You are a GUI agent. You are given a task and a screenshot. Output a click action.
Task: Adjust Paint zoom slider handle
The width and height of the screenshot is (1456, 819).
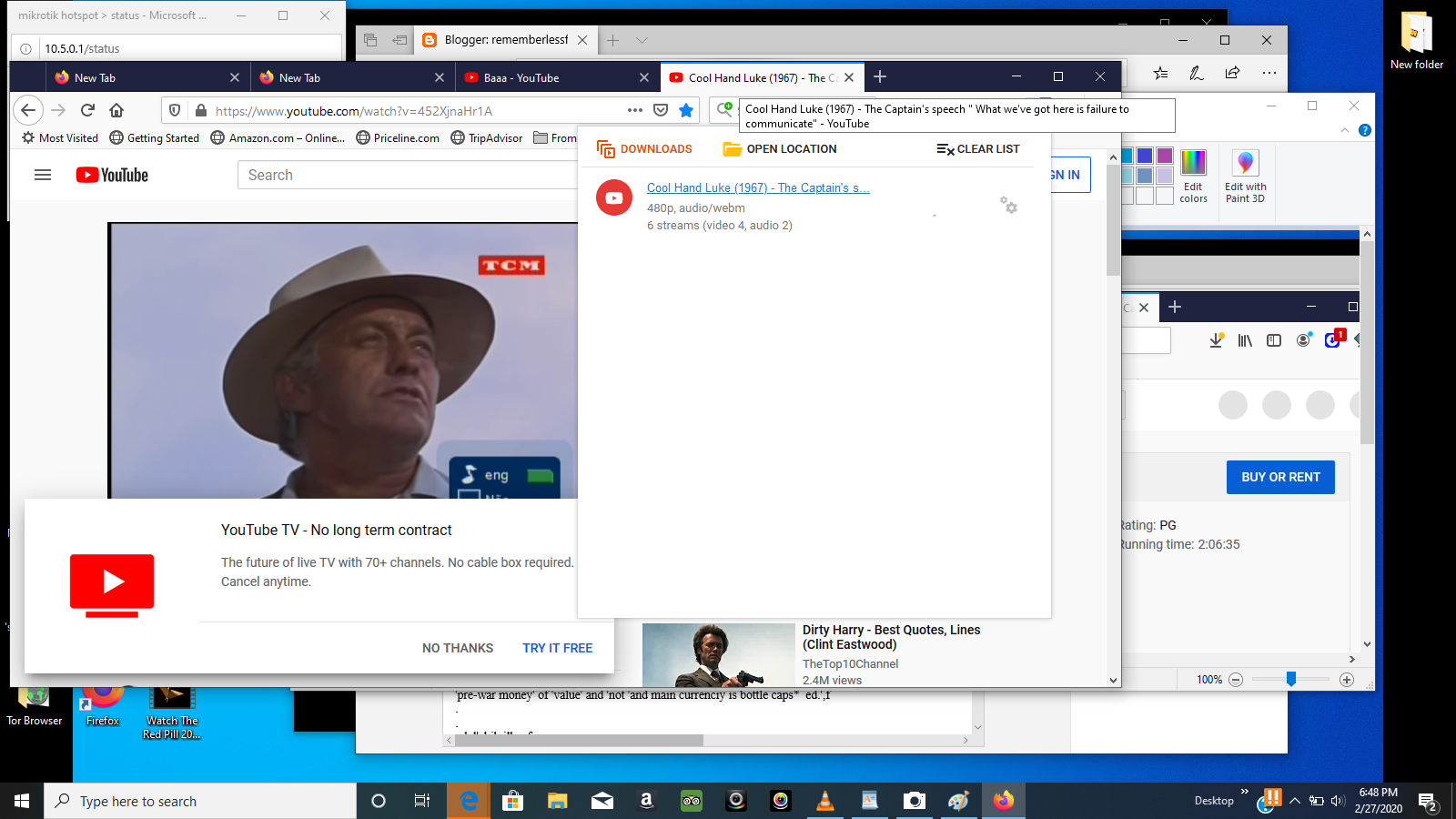[1291, 679]
